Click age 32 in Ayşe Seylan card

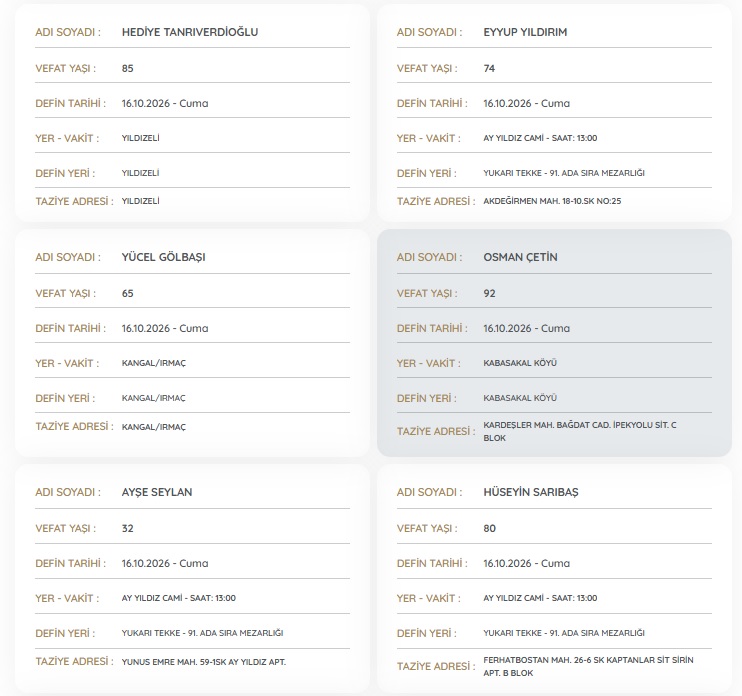click(127, 529)
